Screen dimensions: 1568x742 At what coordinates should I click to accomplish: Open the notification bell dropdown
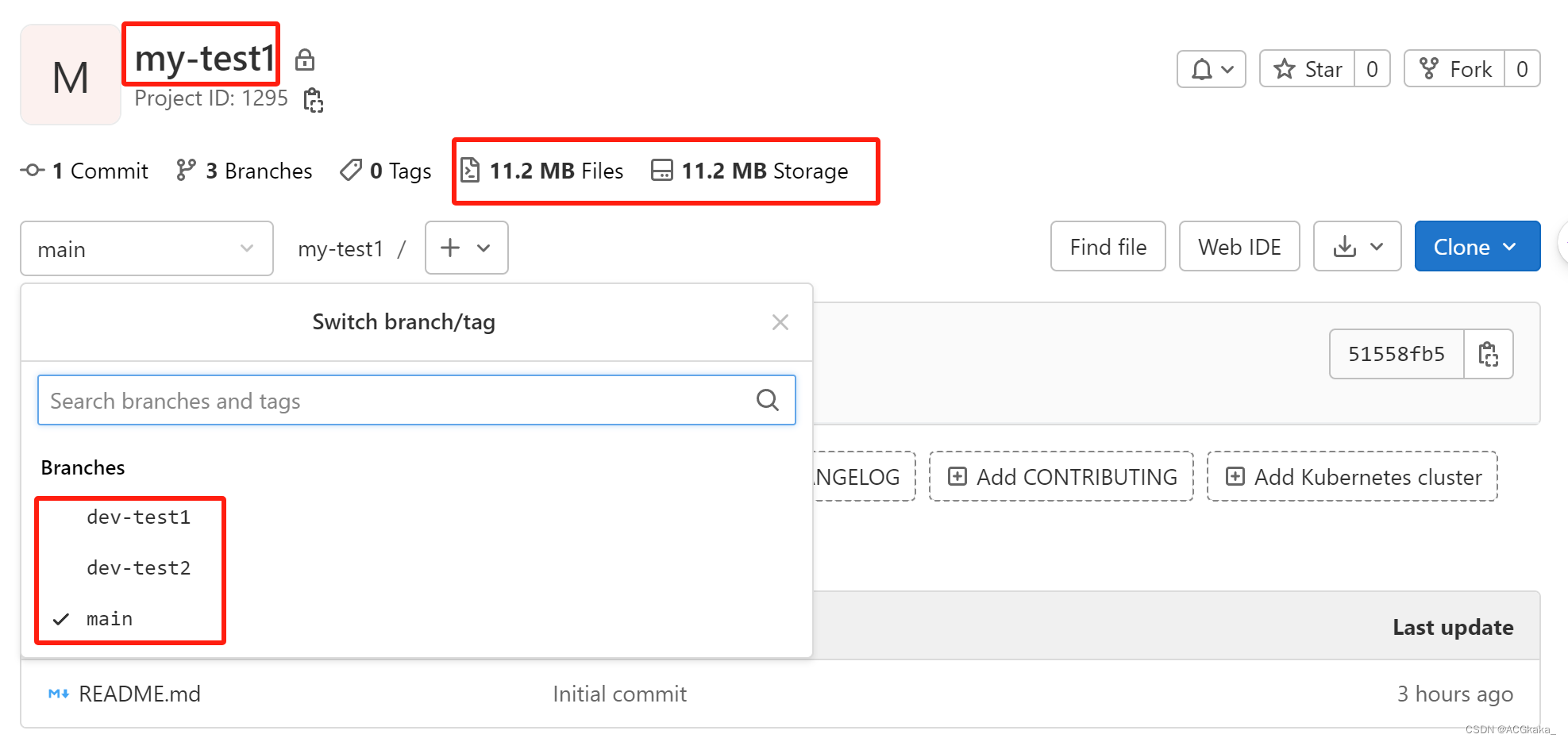[1211, 69]
